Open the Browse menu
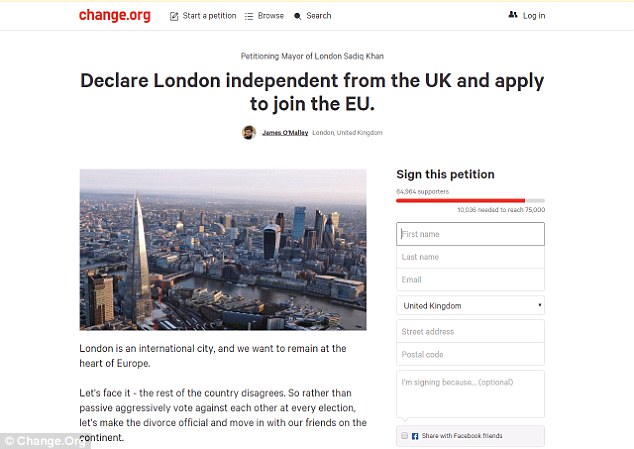 tap(270, 16)
